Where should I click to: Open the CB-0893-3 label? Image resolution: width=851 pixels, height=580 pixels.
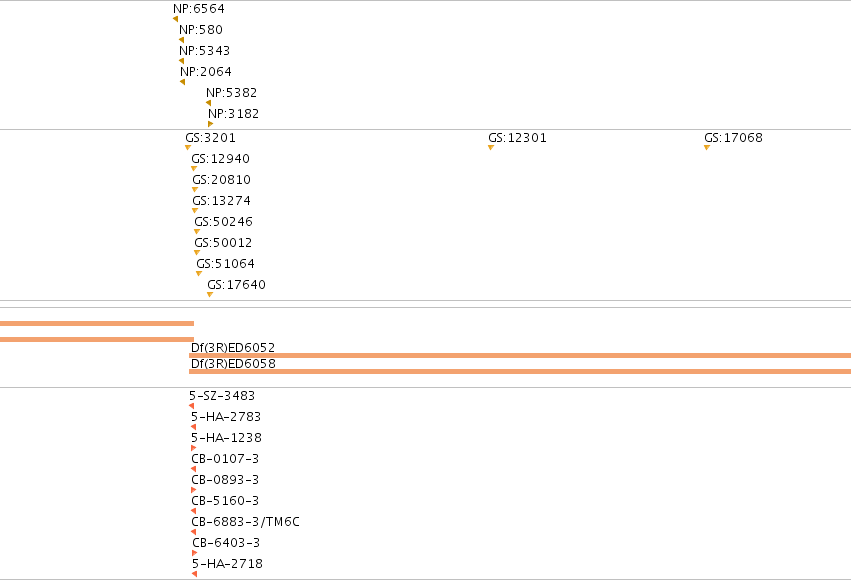point(225,480)
